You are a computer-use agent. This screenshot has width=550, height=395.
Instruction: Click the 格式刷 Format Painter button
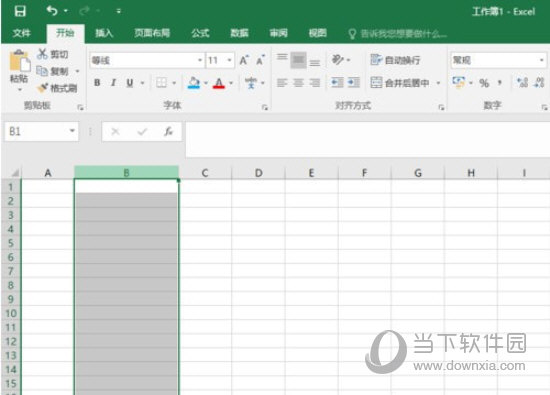point(57,88)
